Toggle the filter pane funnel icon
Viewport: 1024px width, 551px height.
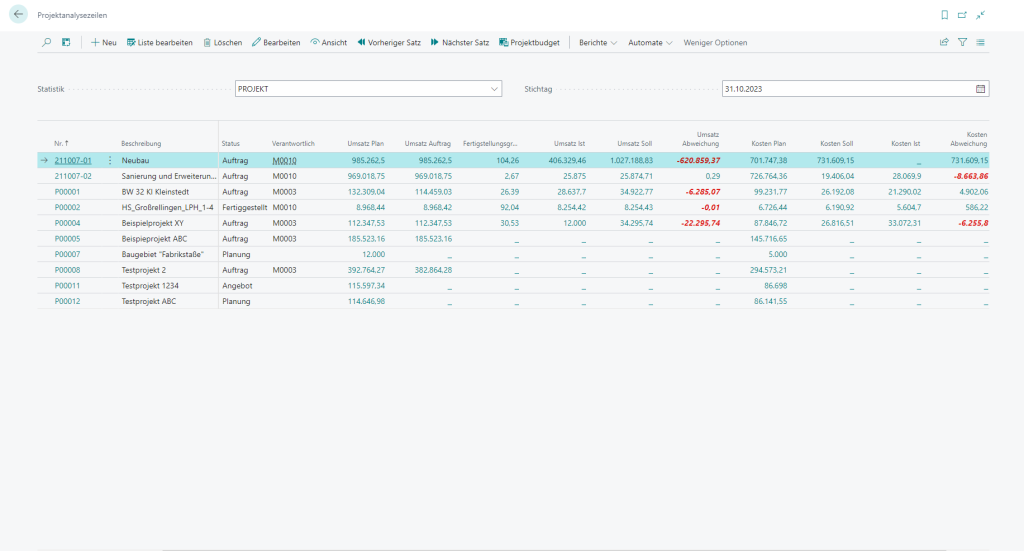pyautogui.click(x=962, y=42)
